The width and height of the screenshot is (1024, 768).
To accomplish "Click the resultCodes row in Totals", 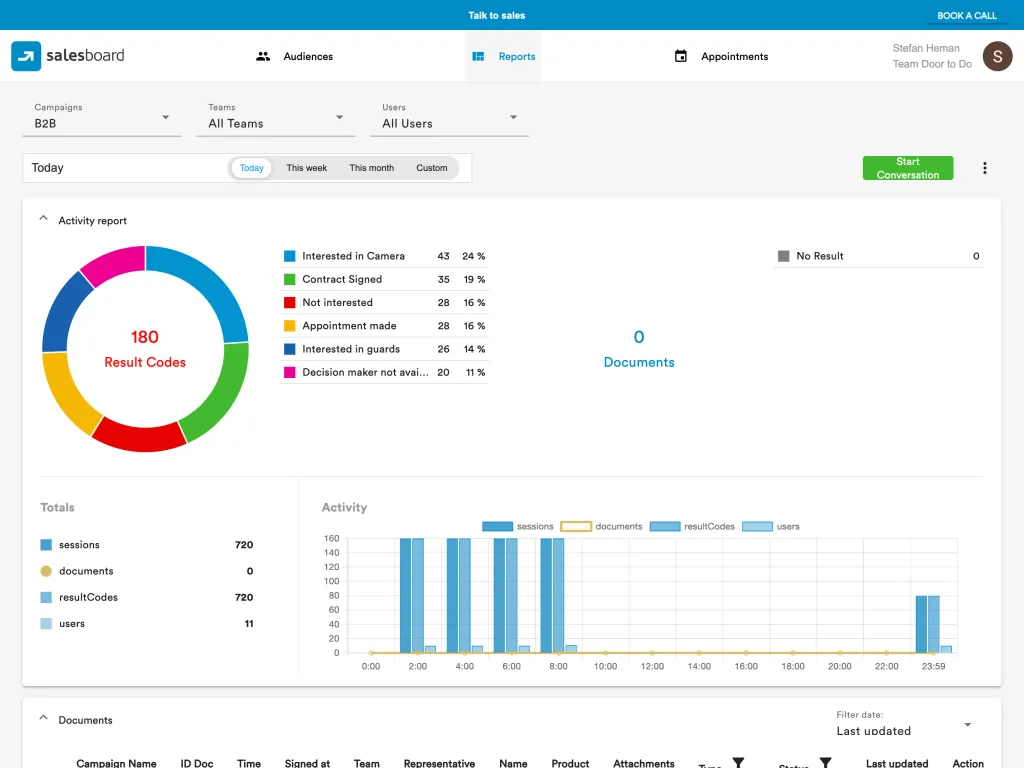I will [x=147, y=597].
